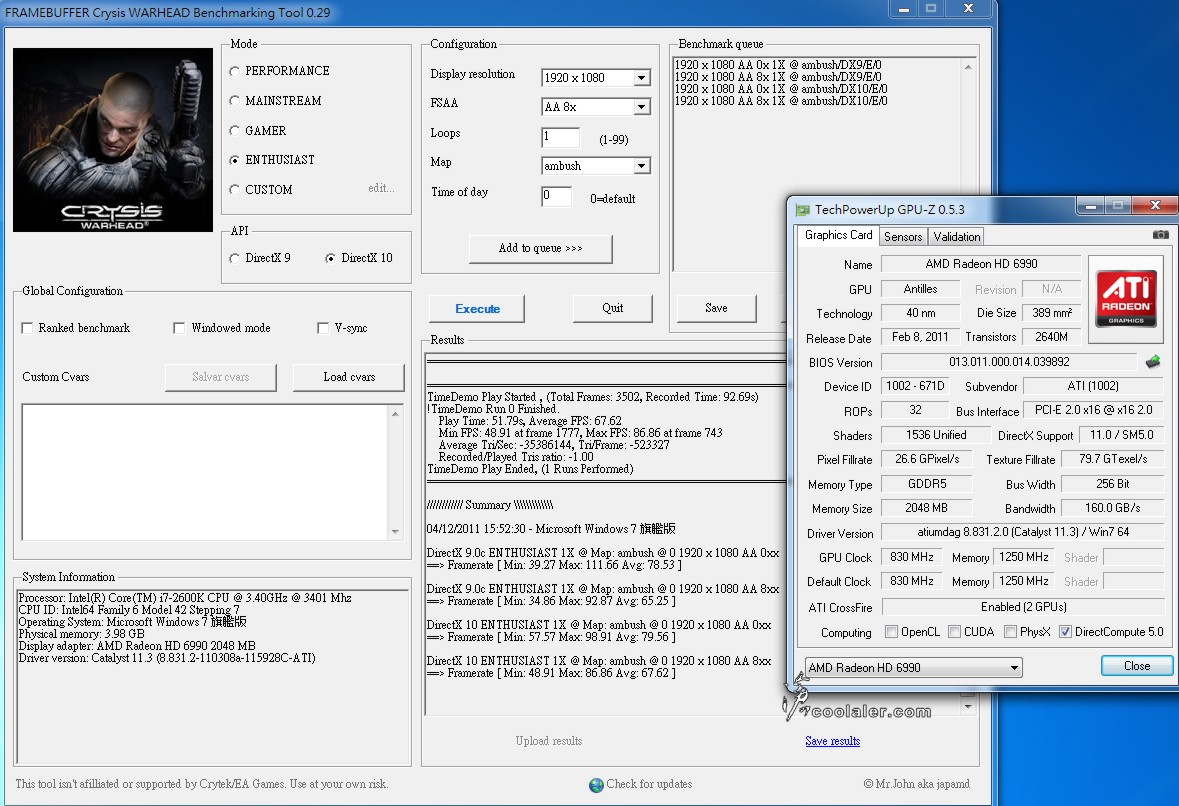
Task: Open the Save results link
Action: pos(832,741)
